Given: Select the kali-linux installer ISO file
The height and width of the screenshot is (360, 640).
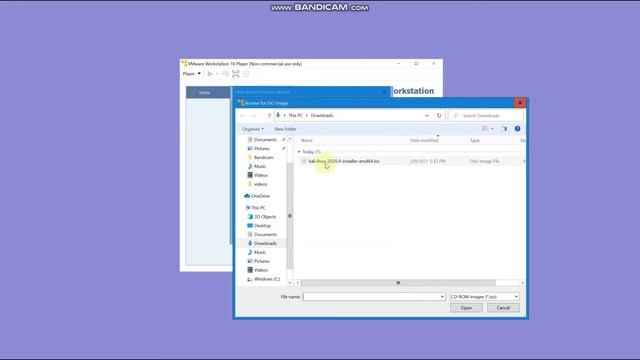Looking at the screenshot, I should [x=344, y=161].
